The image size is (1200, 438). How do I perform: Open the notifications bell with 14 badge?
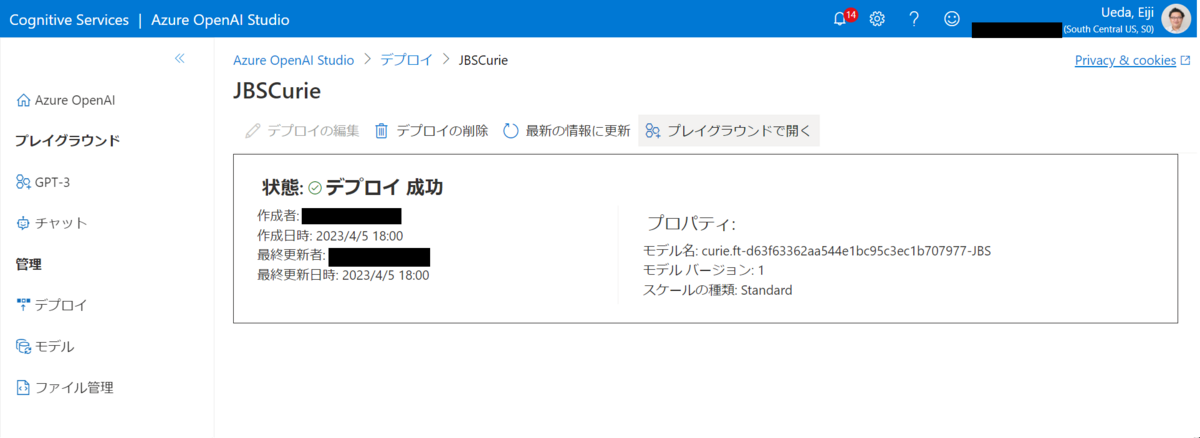click(x=843, y=18)
